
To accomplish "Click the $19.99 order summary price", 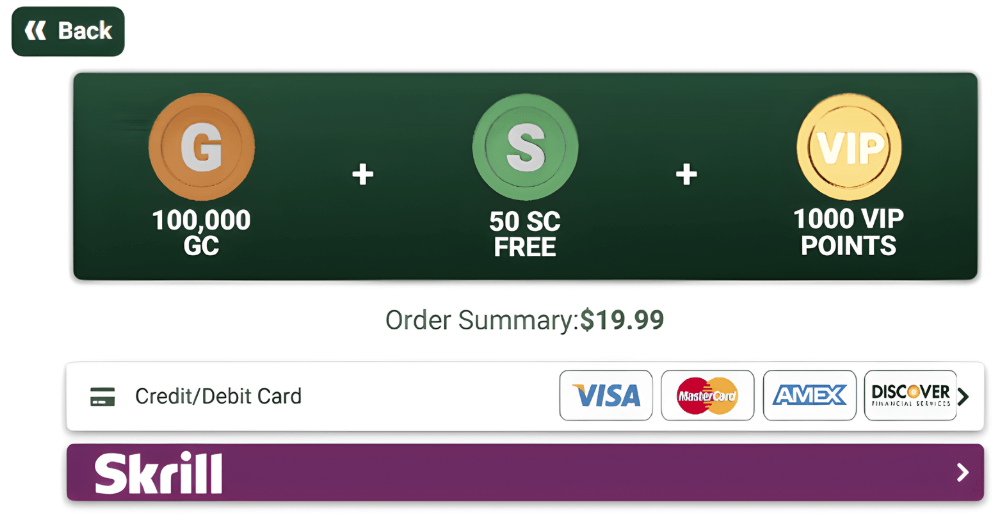I will click(622, 321).
